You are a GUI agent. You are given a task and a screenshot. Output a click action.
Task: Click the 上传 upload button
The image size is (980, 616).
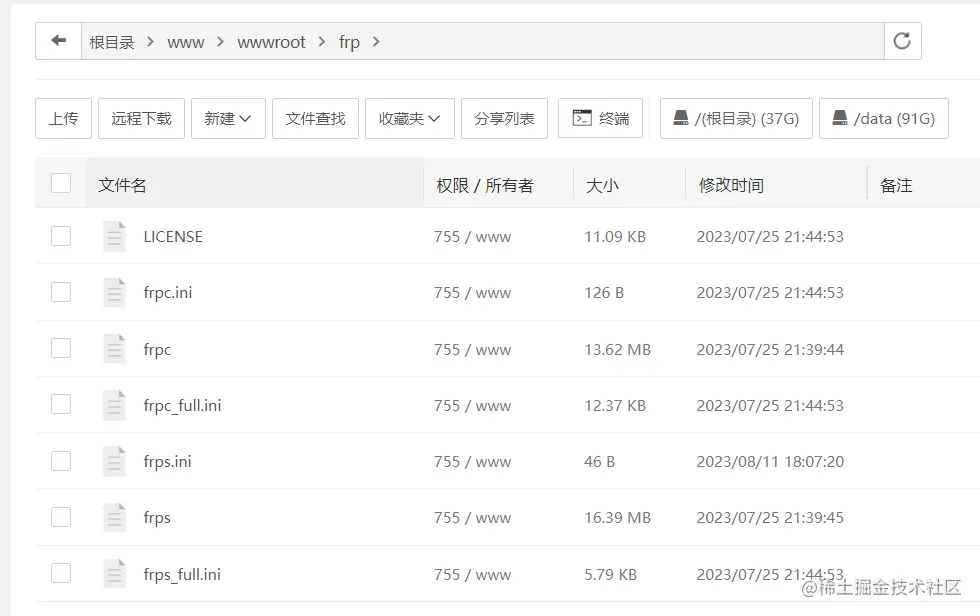point(63,118)
